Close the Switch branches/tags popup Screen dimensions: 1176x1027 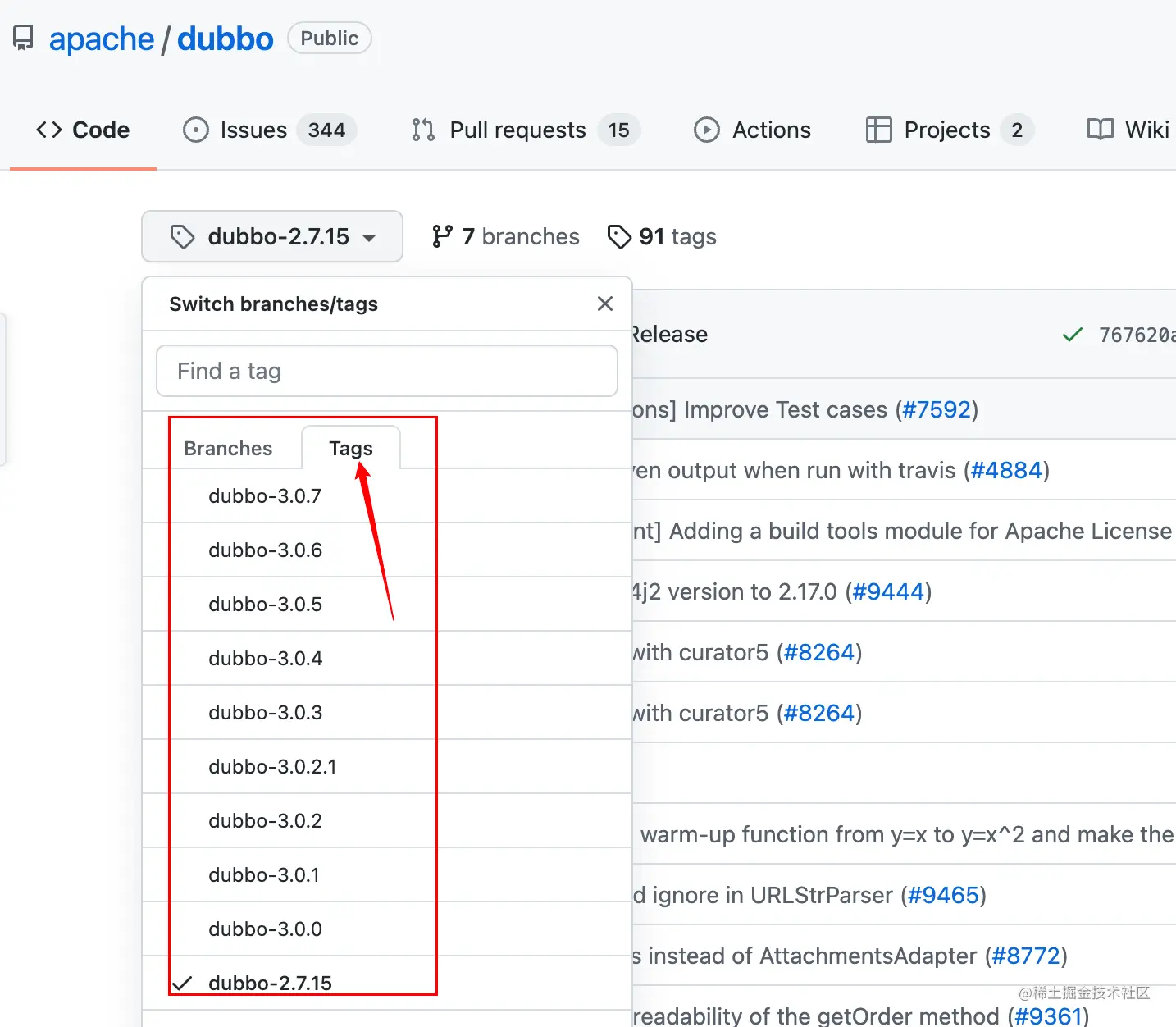pos(605,304)
